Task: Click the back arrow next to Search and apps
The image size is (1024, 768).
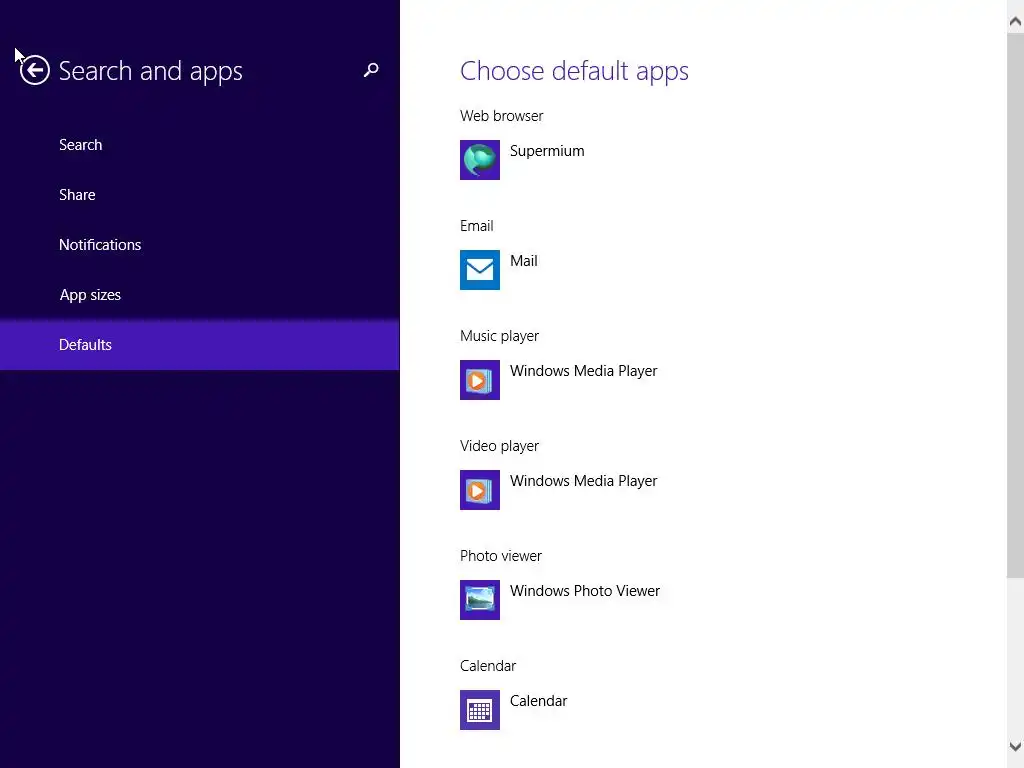Action: pos(35,71)
